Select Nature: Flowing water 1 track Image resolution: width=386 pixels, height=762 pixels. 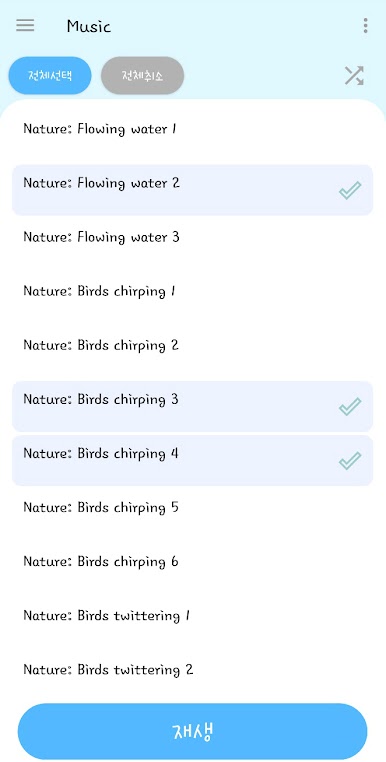coord(193,136)
